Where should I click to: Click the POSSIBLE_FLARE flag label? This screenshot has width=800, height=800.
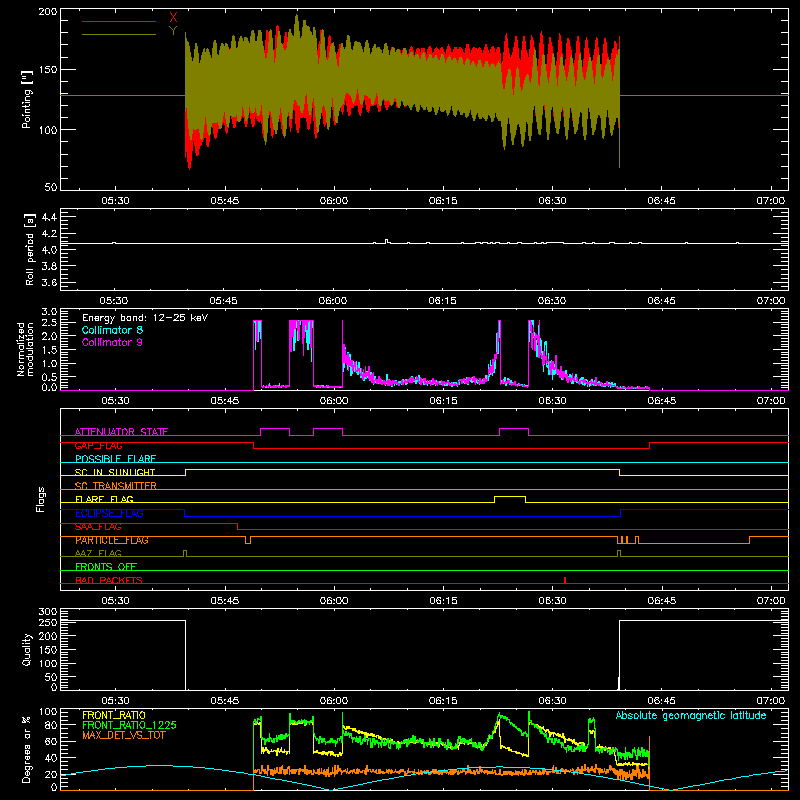click(115, 459)
